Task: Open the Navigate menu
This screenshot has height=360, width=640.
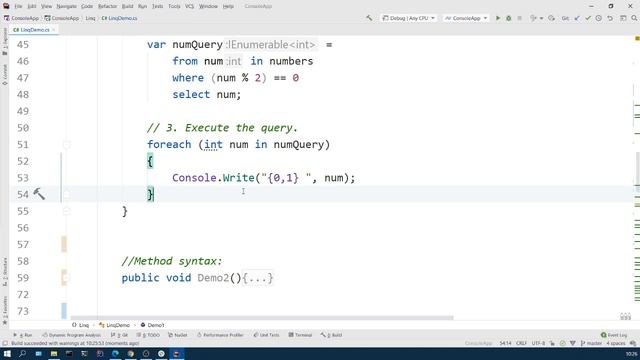Action: (66, 6)
